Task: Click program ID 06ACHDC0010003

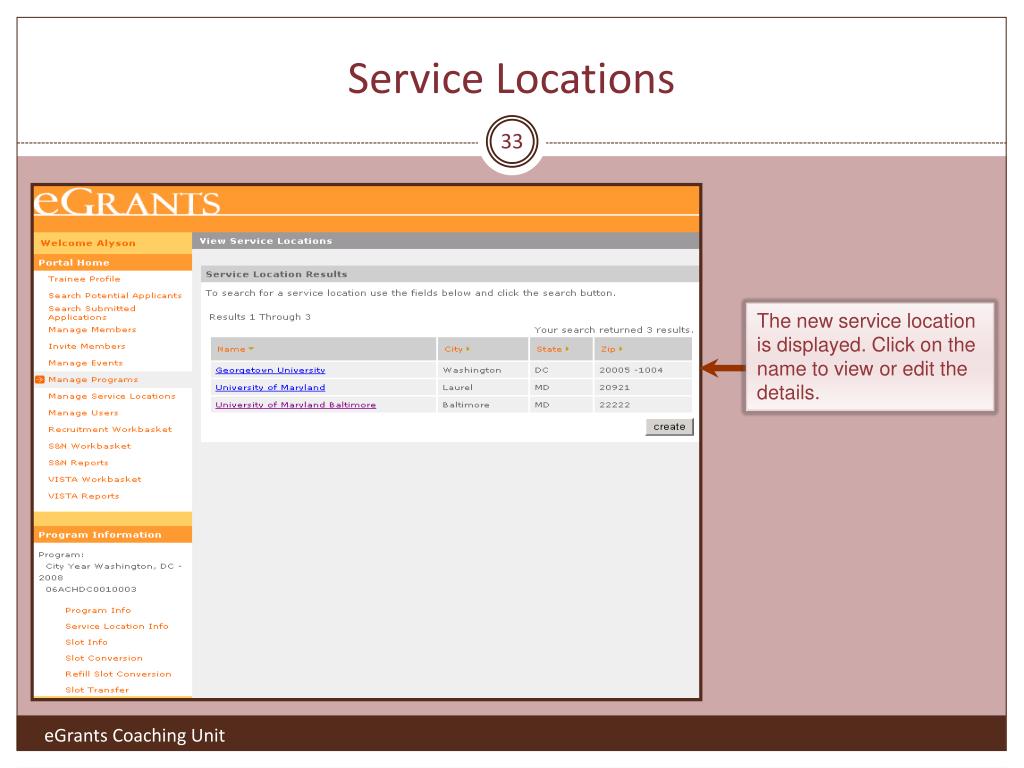Action: (91, 589)
